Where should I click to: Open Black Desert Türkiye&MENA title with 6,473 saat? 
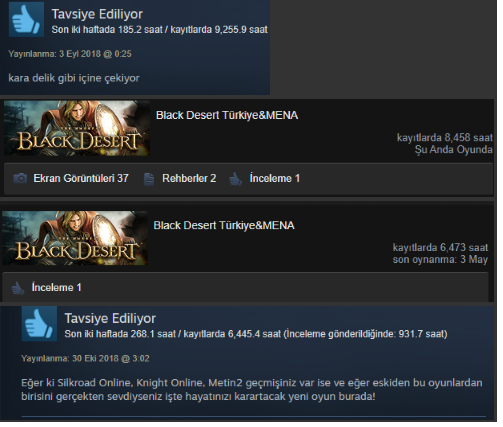224,226
